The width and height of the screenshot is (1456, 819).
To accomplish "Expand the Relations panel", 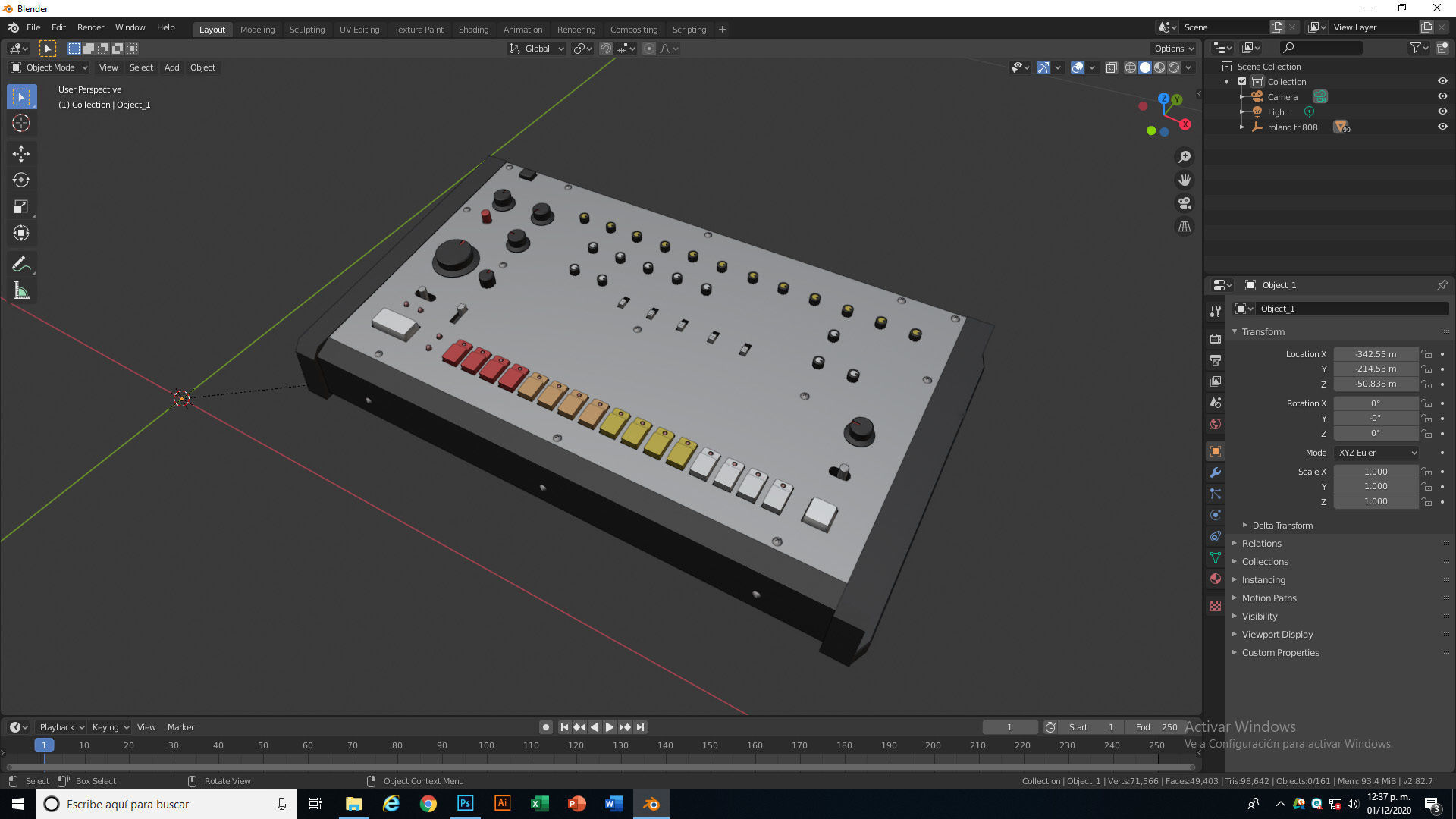I will [x=1261, y=544].
